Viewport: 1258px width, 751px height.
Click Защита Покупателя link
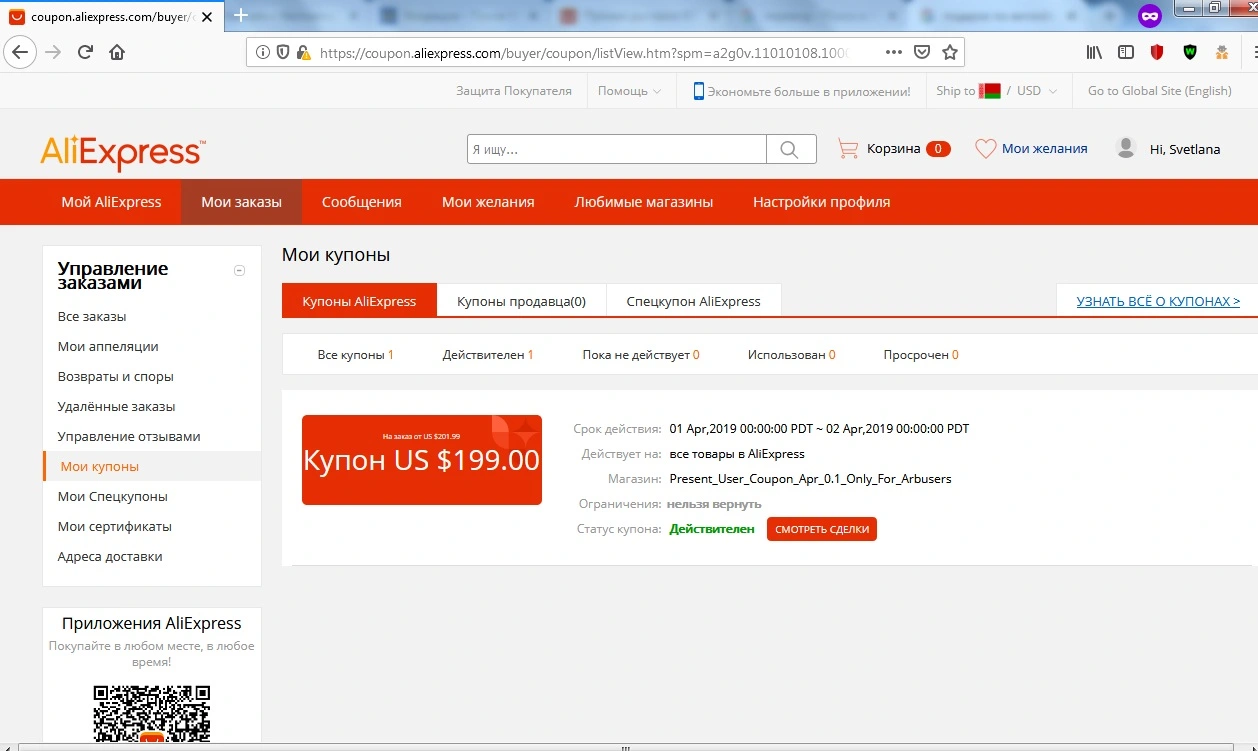coord(514,91)
